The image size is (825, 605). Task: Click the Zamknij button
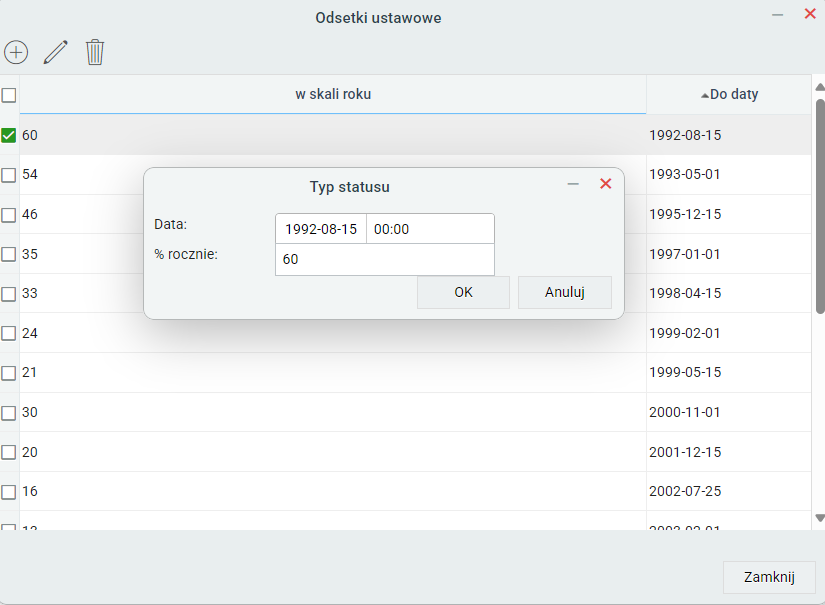click(x=769, y=577)
